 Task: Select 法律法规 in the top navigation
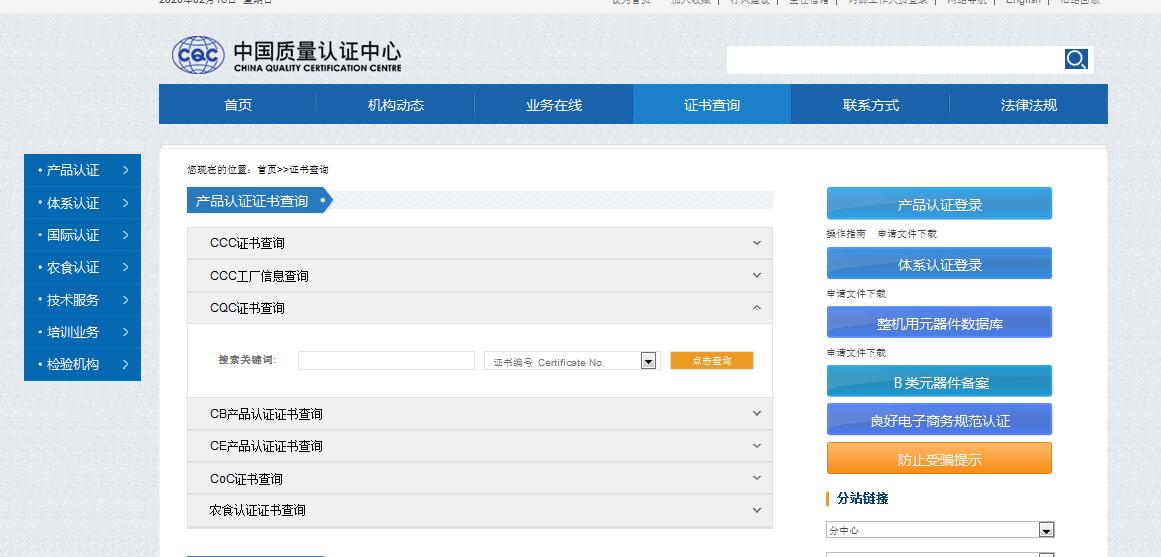[x=1028, y=105]
